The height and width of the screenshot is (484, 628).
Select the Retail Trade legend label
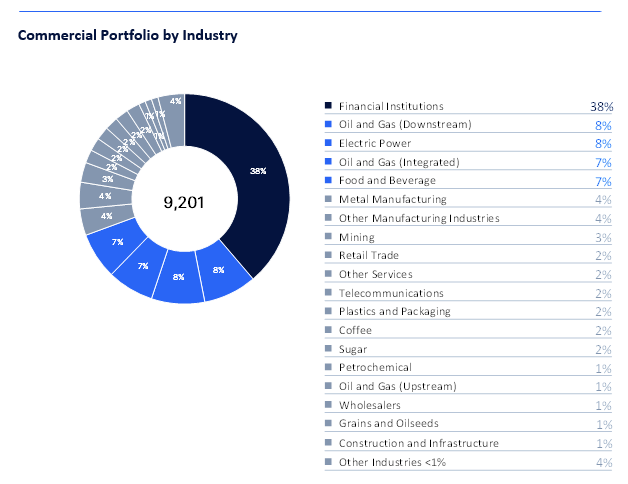[x=370, y=256]
